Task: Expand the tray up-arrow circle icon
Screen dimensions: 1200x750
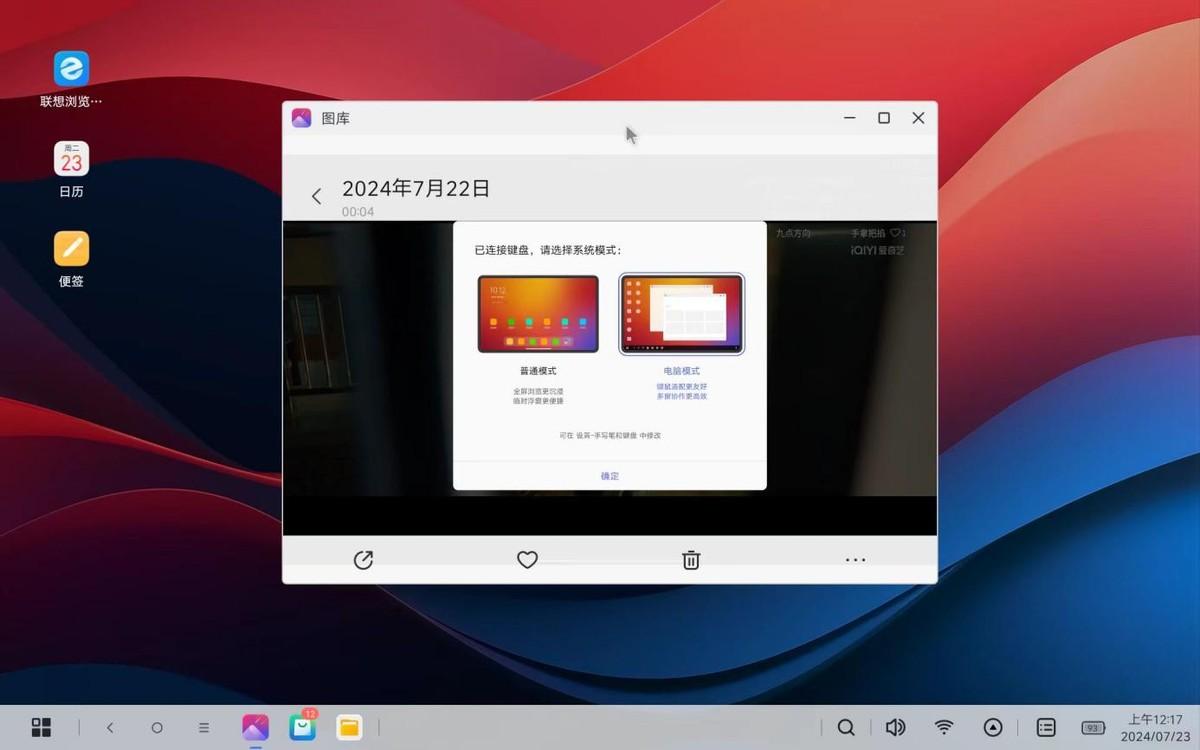Action: (993, 728)
